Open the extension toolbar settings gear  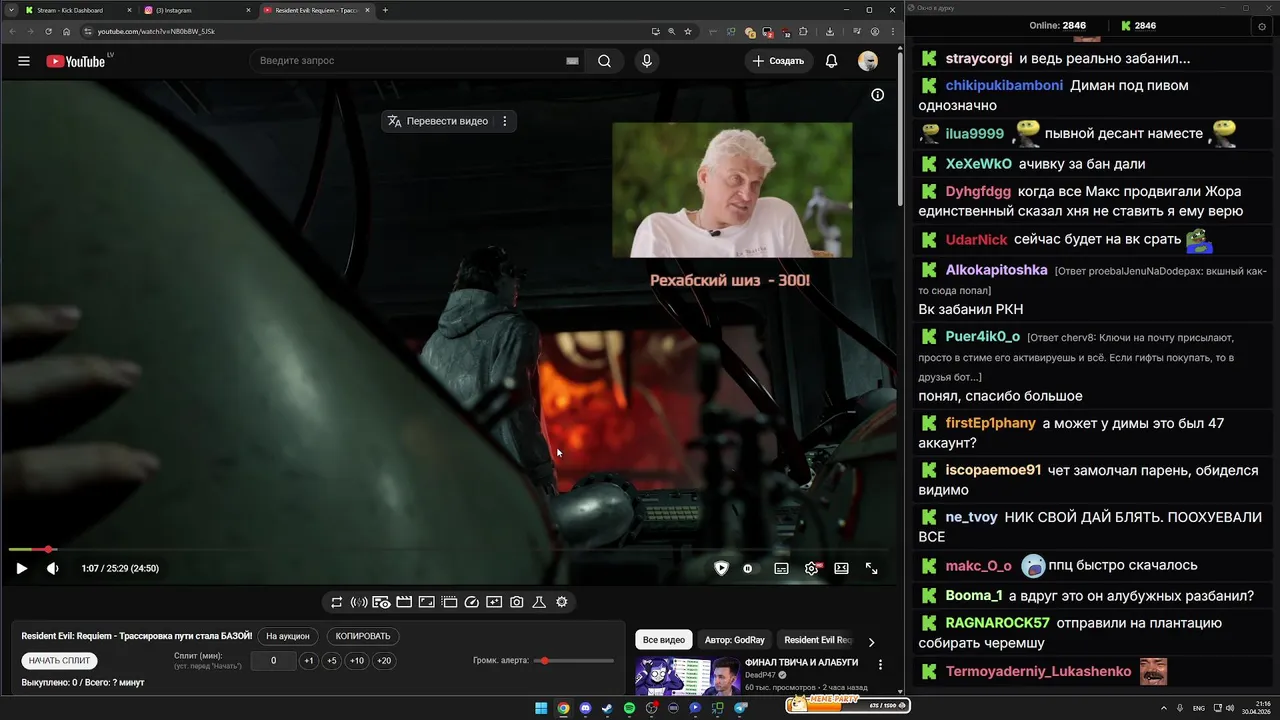[x=562, y=602]
